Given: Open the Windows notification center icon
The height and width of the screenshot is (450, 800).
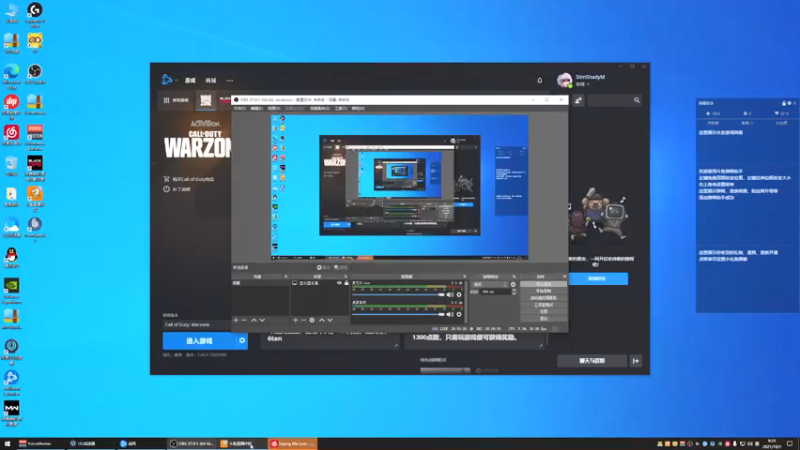Looking at the screenshot, I should point(790,444).
